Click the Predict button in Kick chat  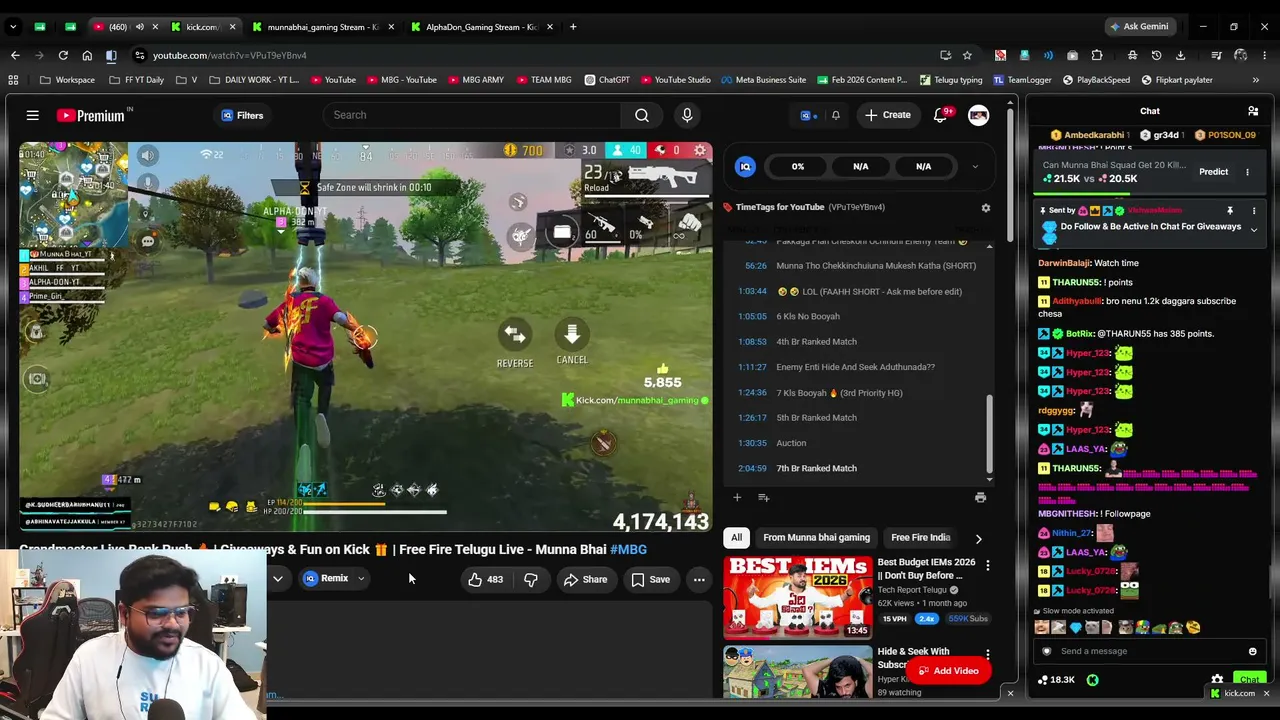pyautogui.click(x=1213, y=172)
